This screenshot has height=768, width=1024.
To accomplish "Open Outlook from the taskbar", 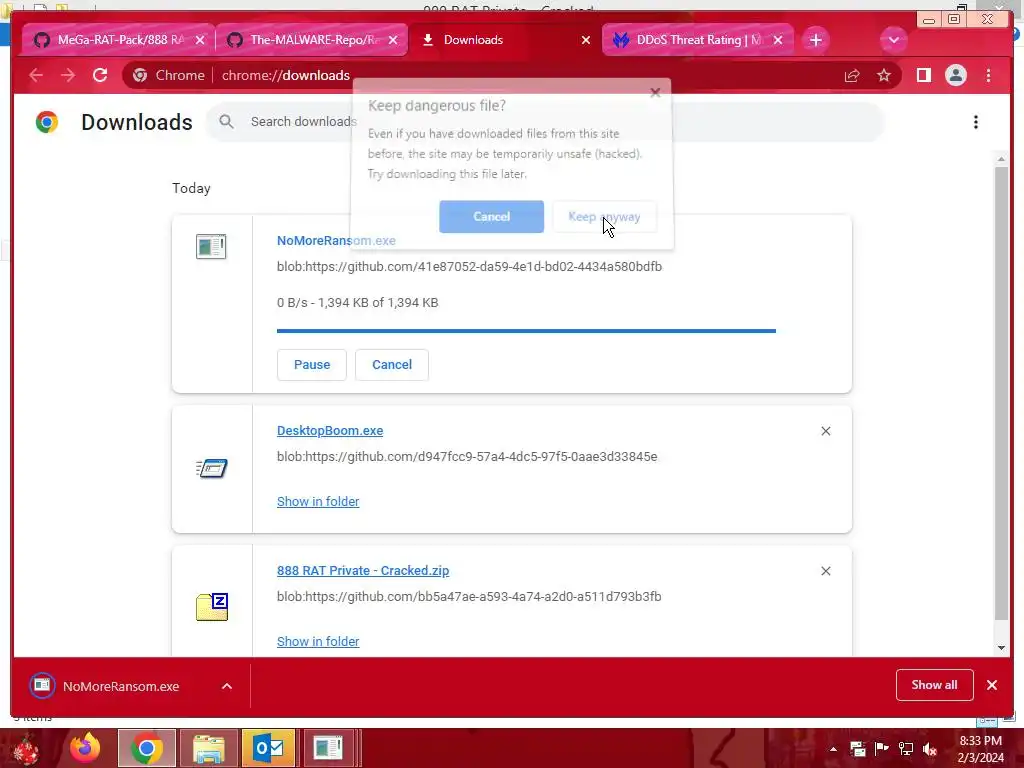I will click(268, 748).
